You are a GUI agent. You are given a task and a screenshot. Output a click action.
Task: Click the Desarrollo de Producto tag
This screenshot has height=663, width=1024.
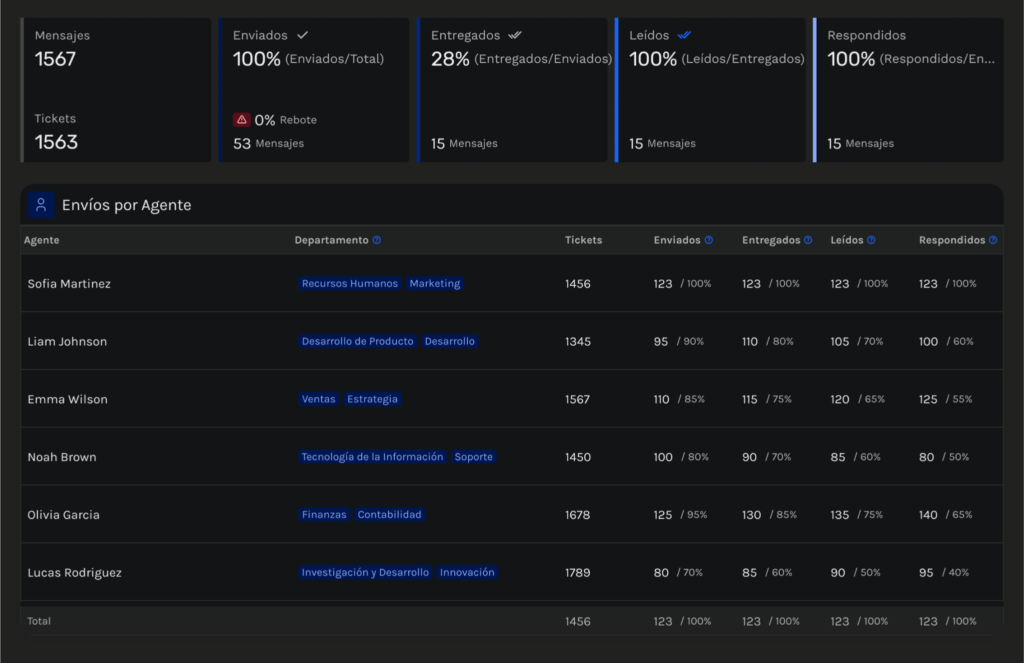[x=357, y=342]
